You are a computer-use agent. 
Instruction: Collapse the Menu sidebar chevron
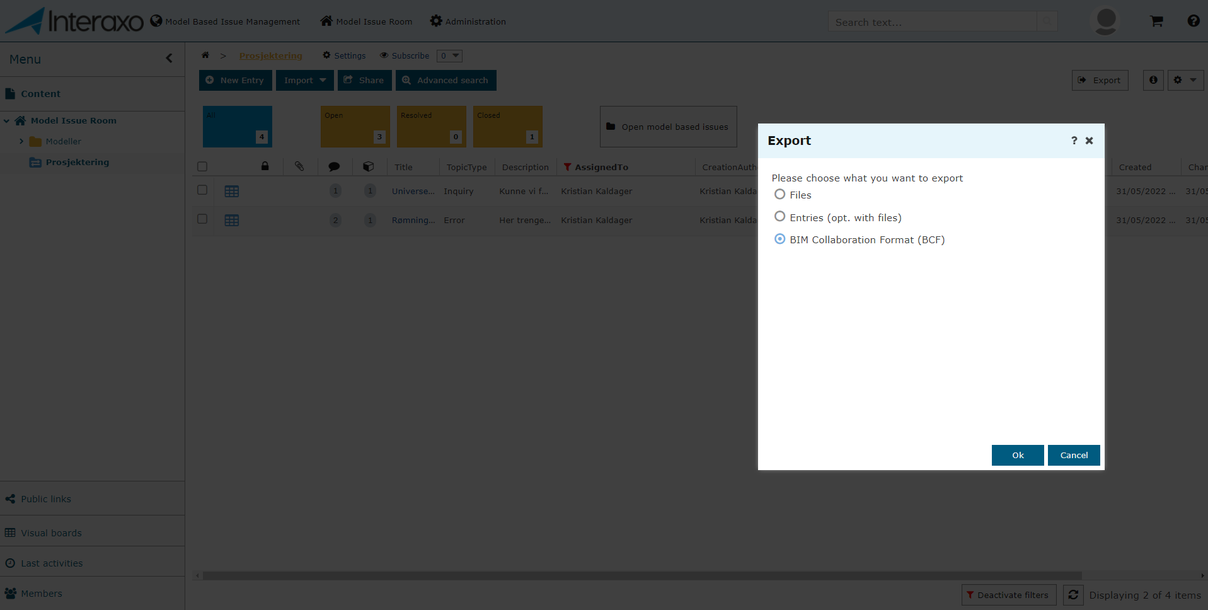point(169,59)
